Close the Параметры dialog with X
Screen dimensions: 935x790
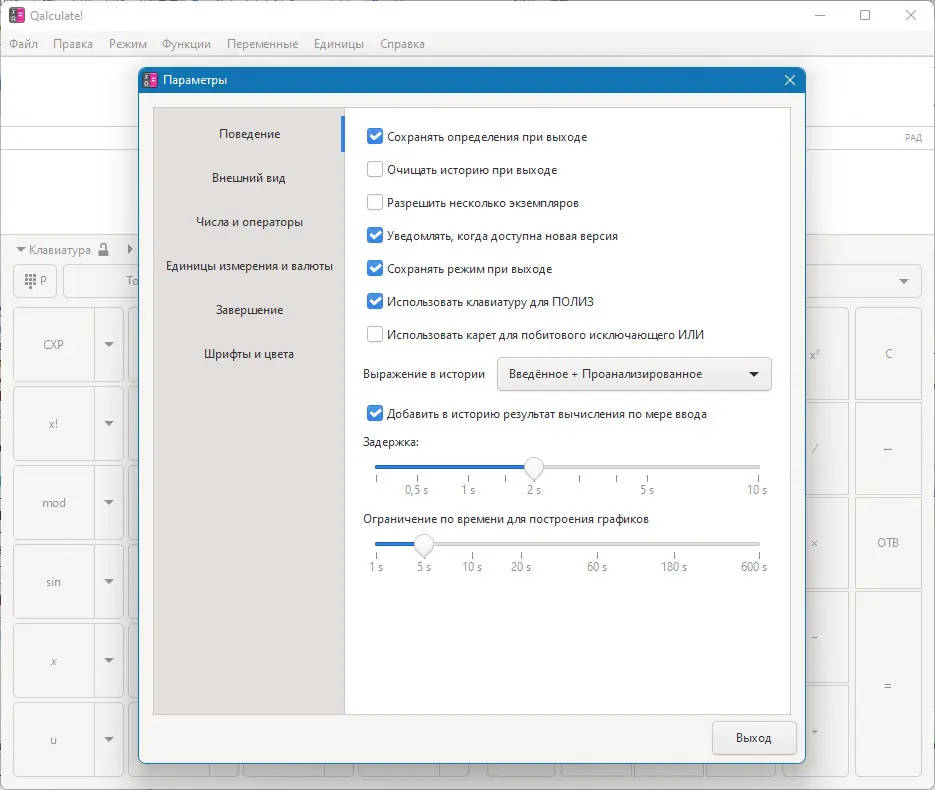tap(790, 80)
